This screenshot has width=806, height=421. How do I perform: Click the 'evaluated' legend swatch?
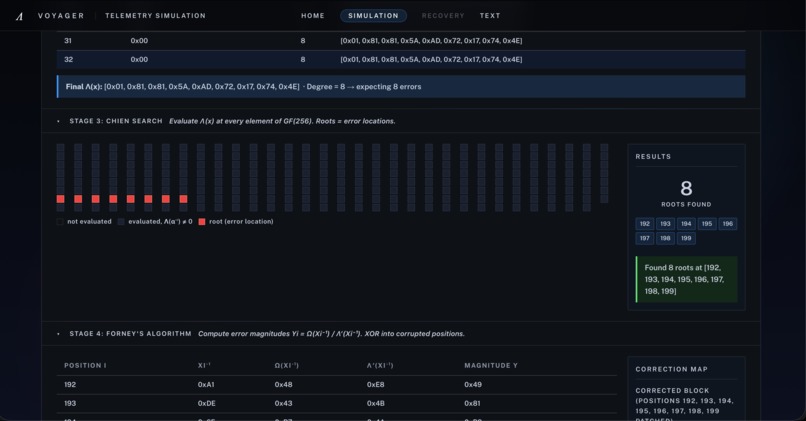pos(121,222)
